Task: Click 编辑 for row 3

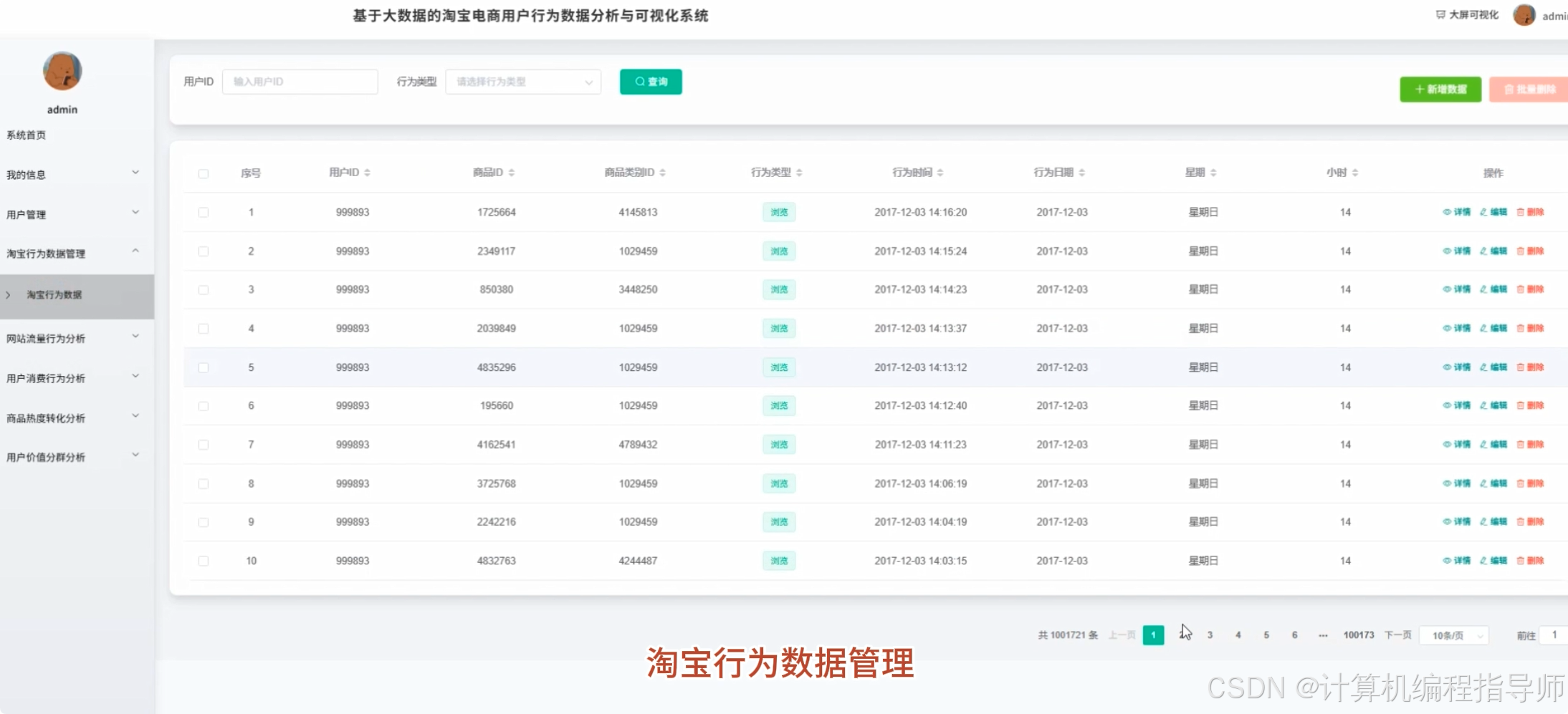Action: [1493, 289]
